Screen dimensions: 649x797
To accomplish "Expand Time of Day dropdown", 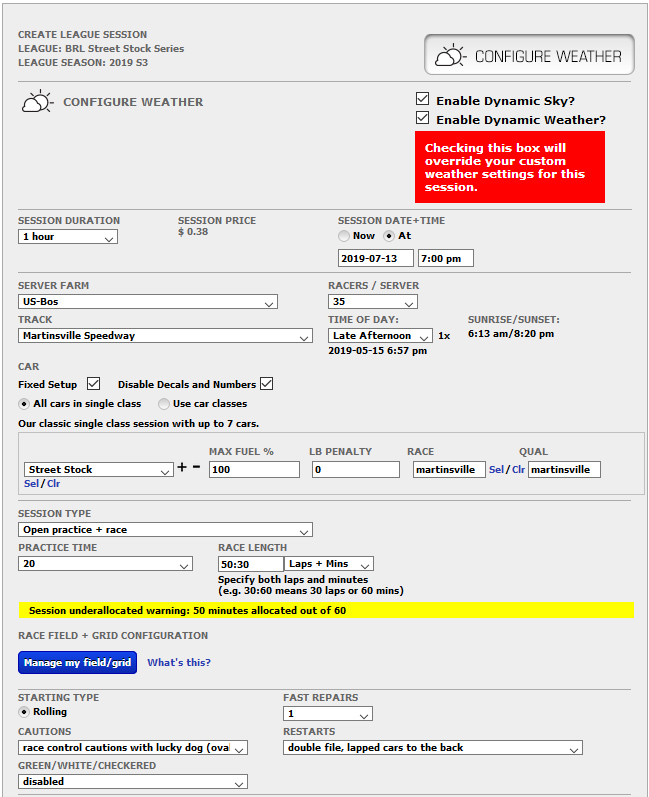I will pyautogui.click(x=380, y=336).
